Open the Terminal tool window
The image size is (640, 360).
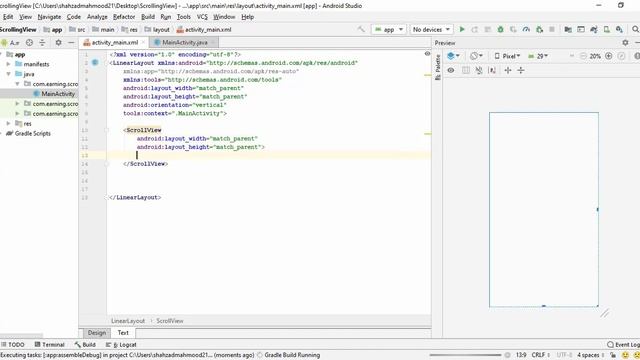tap(50, 344)
